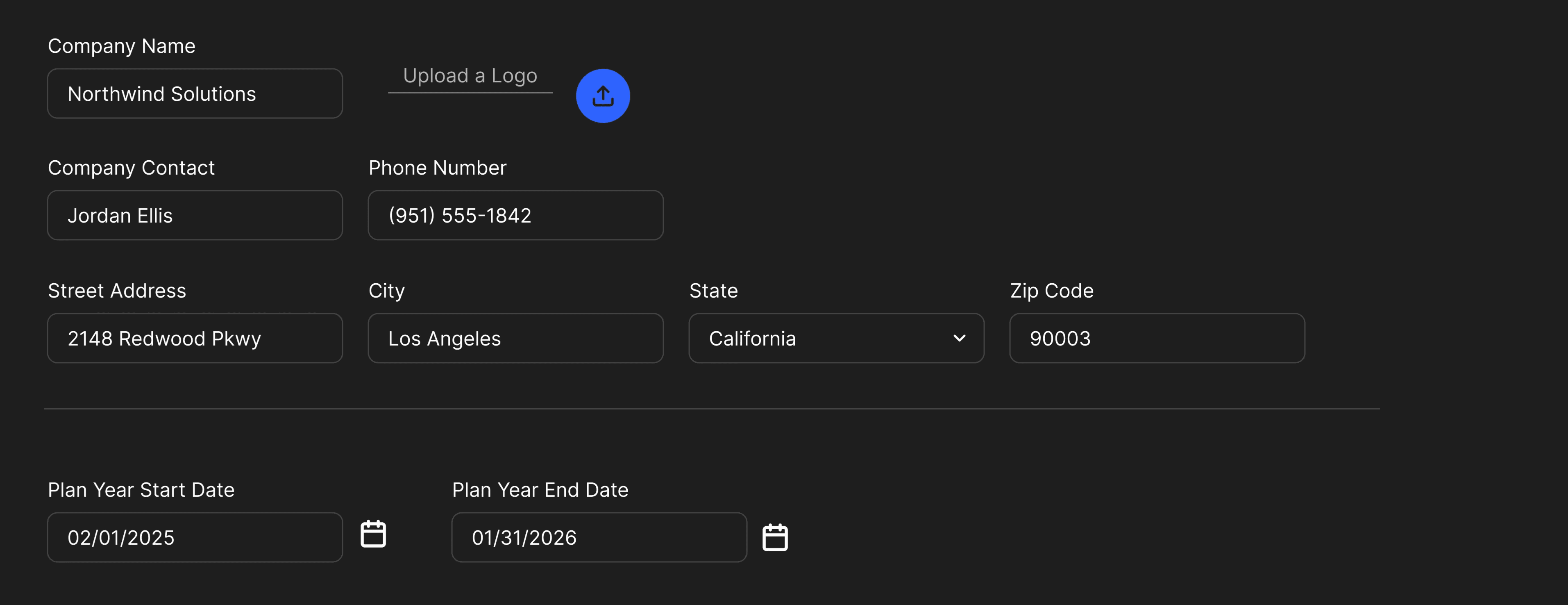The height and width of the screenshot is (605, 1568).
Task: Click the Zip Code label text
Action: (1051, 291)
